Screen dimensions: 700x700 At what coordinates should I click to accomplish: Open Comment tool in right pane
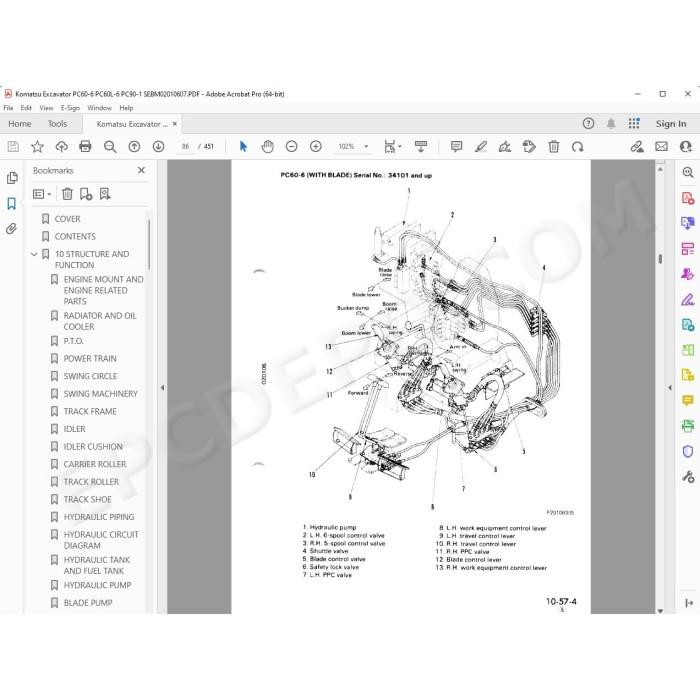point(688,400)
